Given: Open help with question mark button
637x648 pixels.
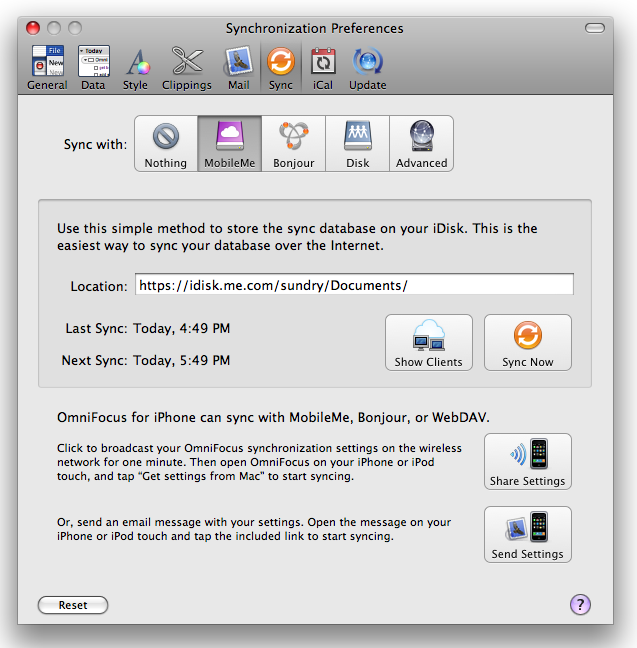Looking at the screenshot, I should 580,605.
